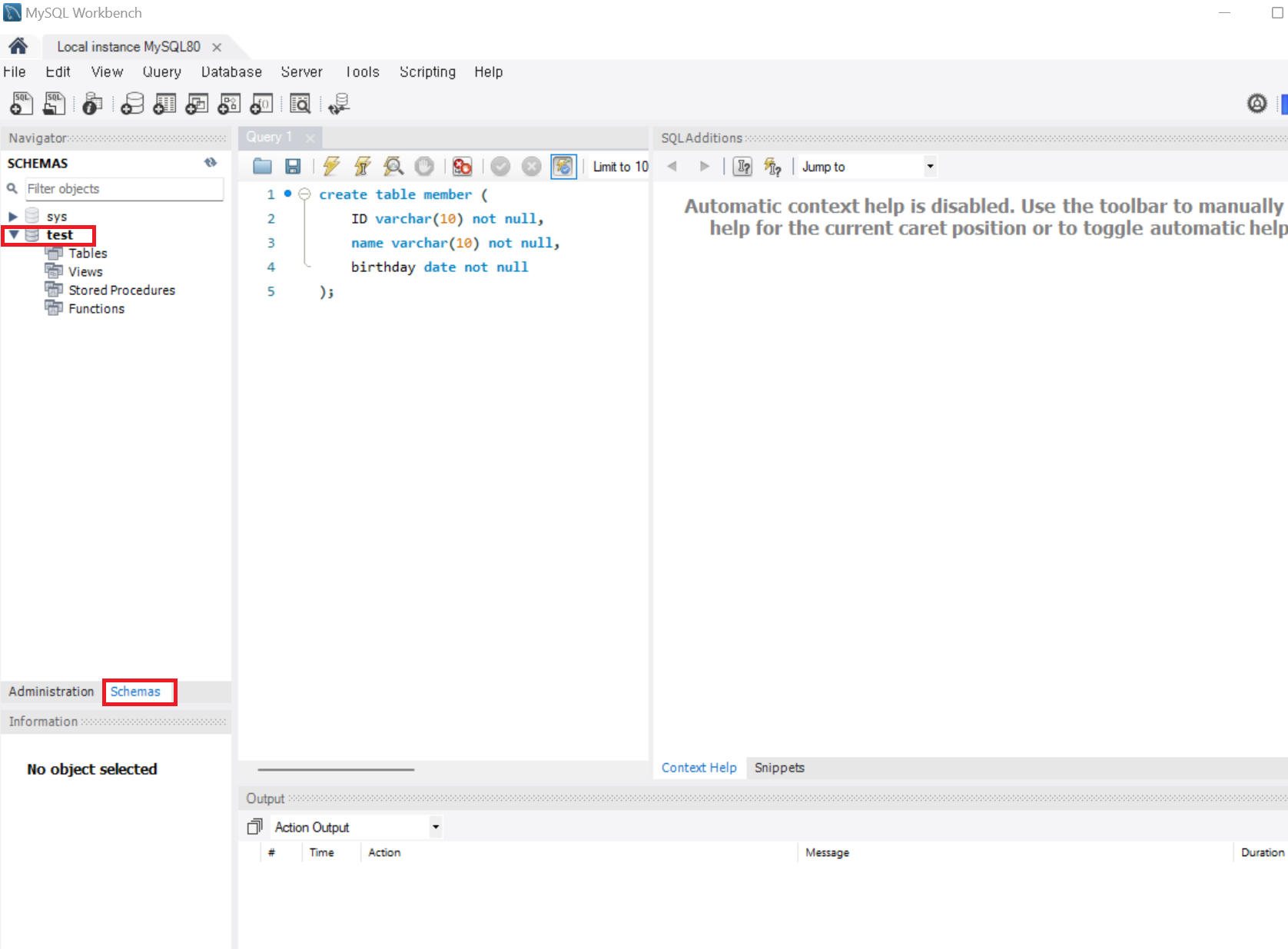Switch to the Administration tab

[51, 692]
